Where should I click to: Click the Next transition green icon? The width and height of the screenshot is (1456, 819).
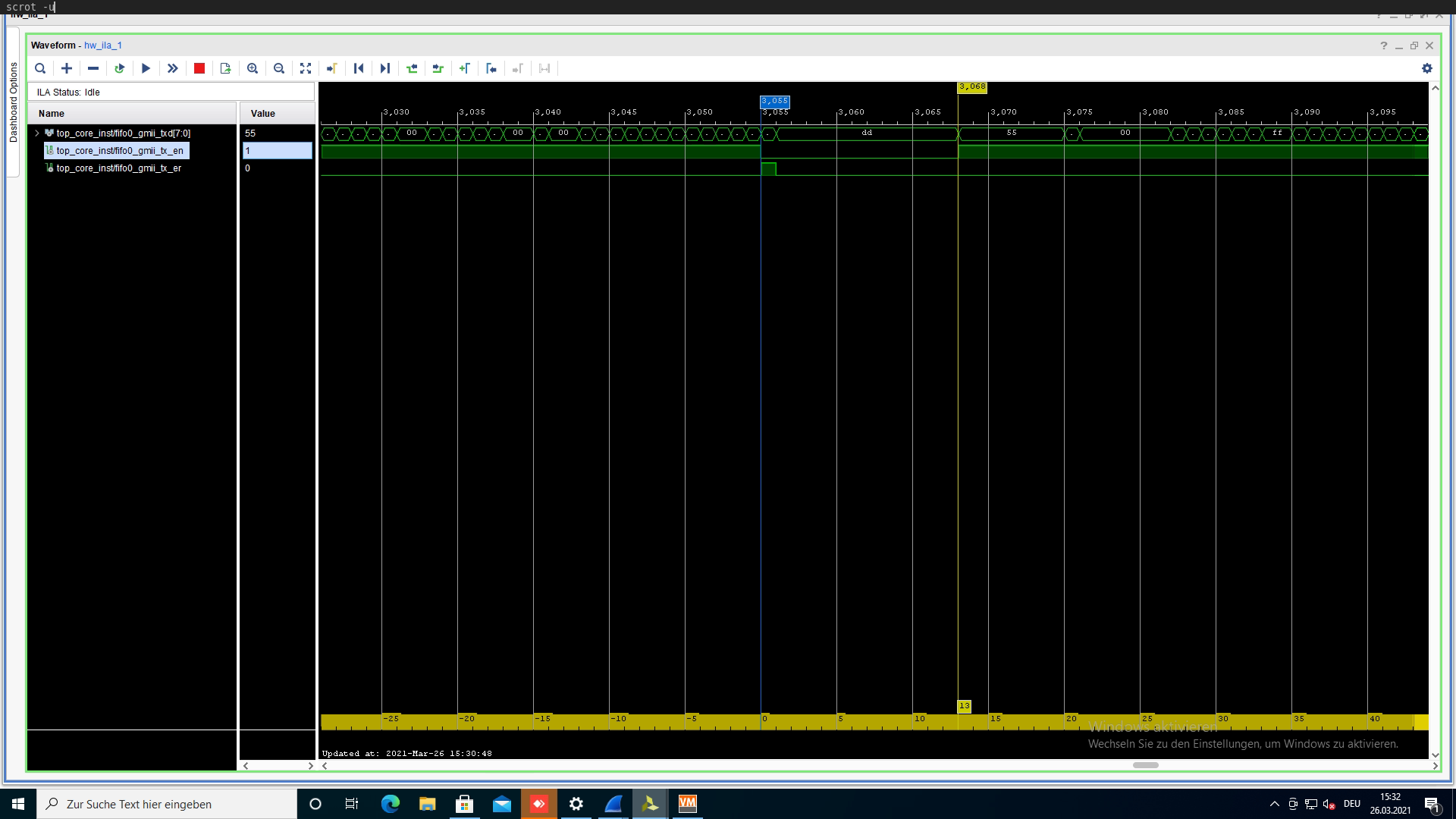point(438,68)
